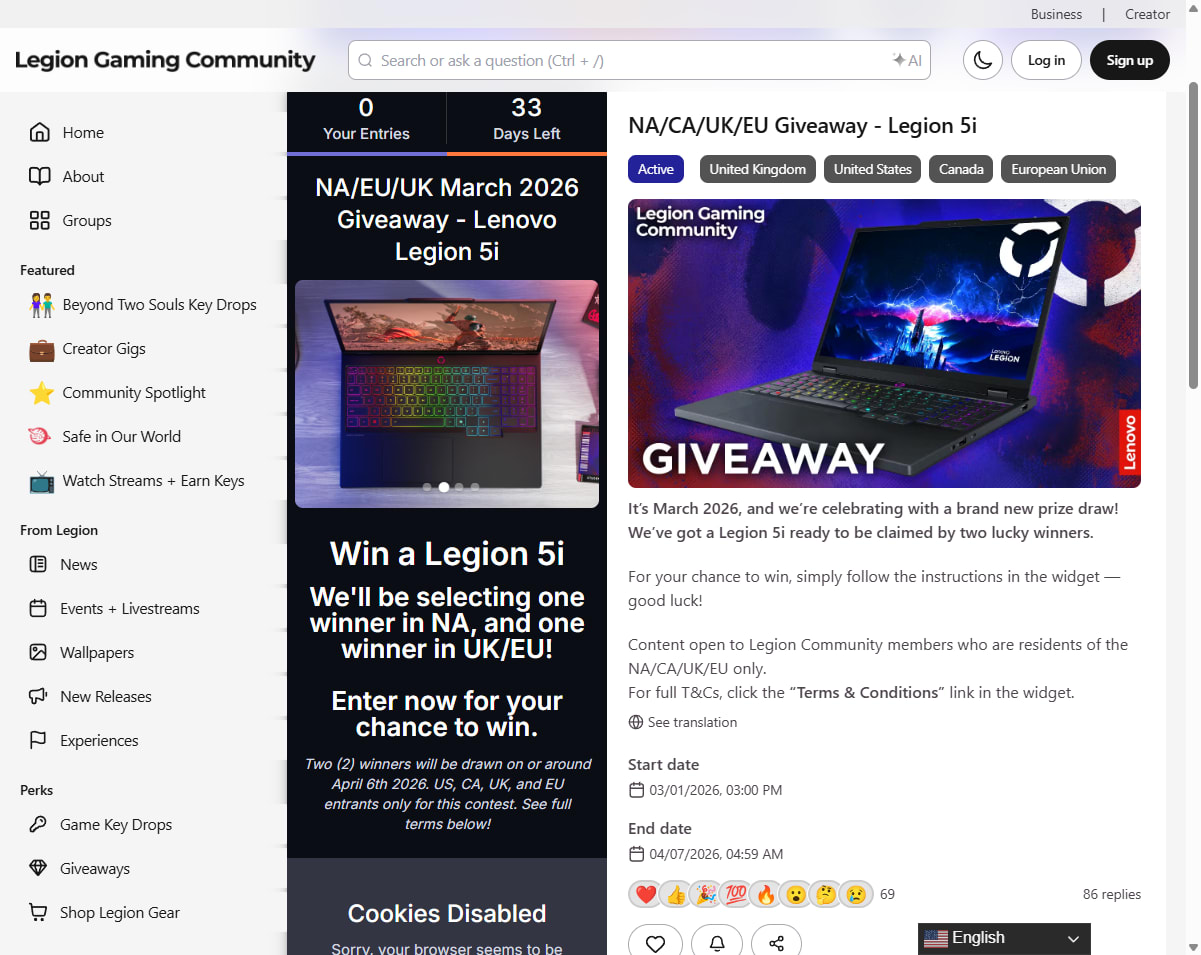Click the Legion 5i giveaway banner image
The image size is (1201, 955).
[x=884, y=343]
